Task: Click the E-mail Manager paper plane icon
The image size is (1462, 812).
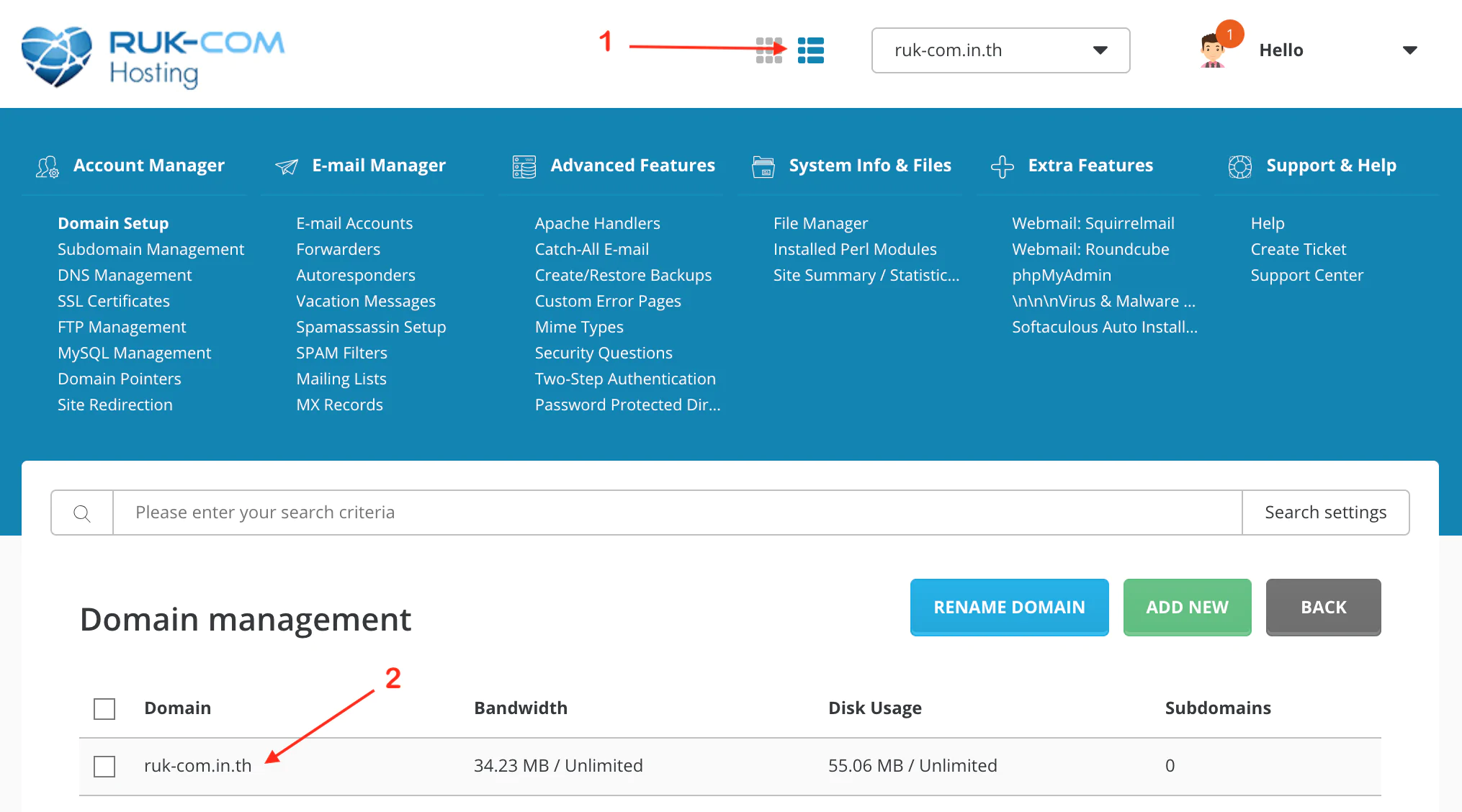Action: pyautogui.click(x=286, y=166)
